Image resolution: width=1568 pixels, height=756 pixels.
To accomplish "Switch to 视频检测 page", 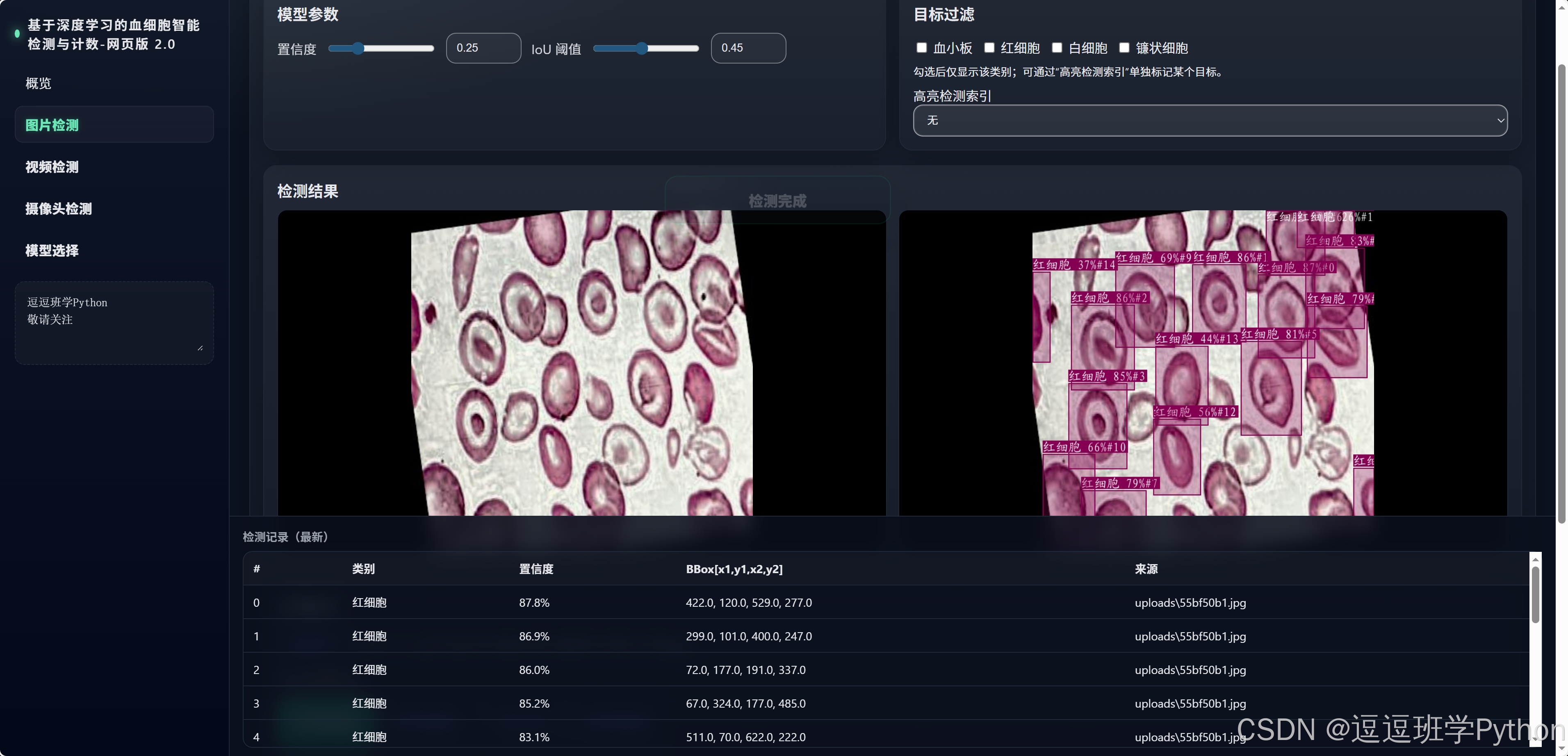I will [52, 167].
